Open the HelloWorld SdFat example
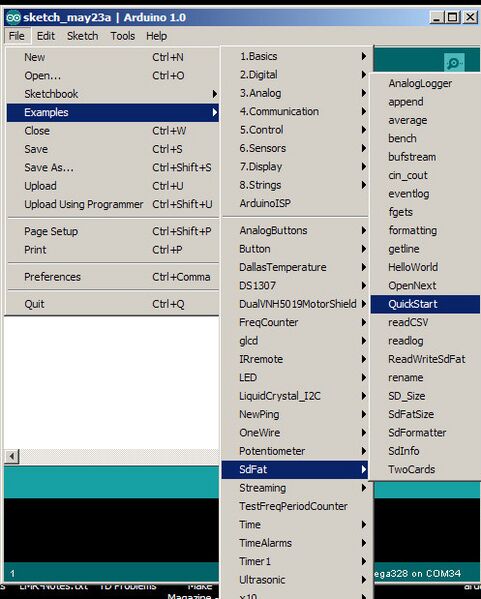This screenshot has width=481, height=599. [x=425, y=267]
